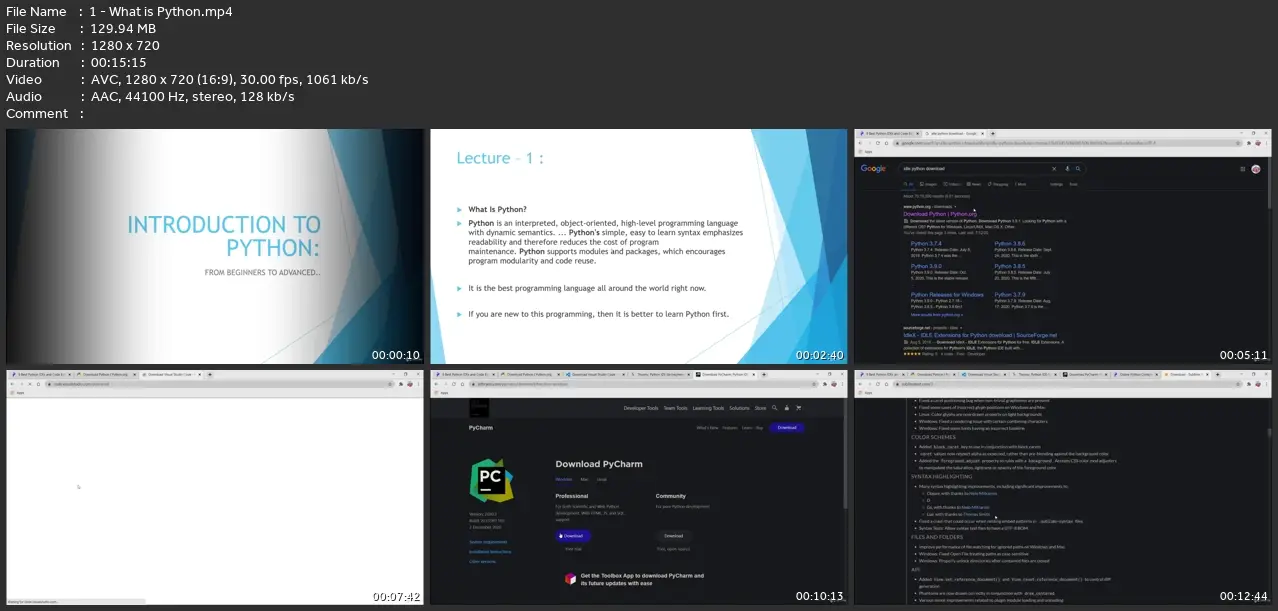Open the Download Python | Python.org result

(940, 214)
